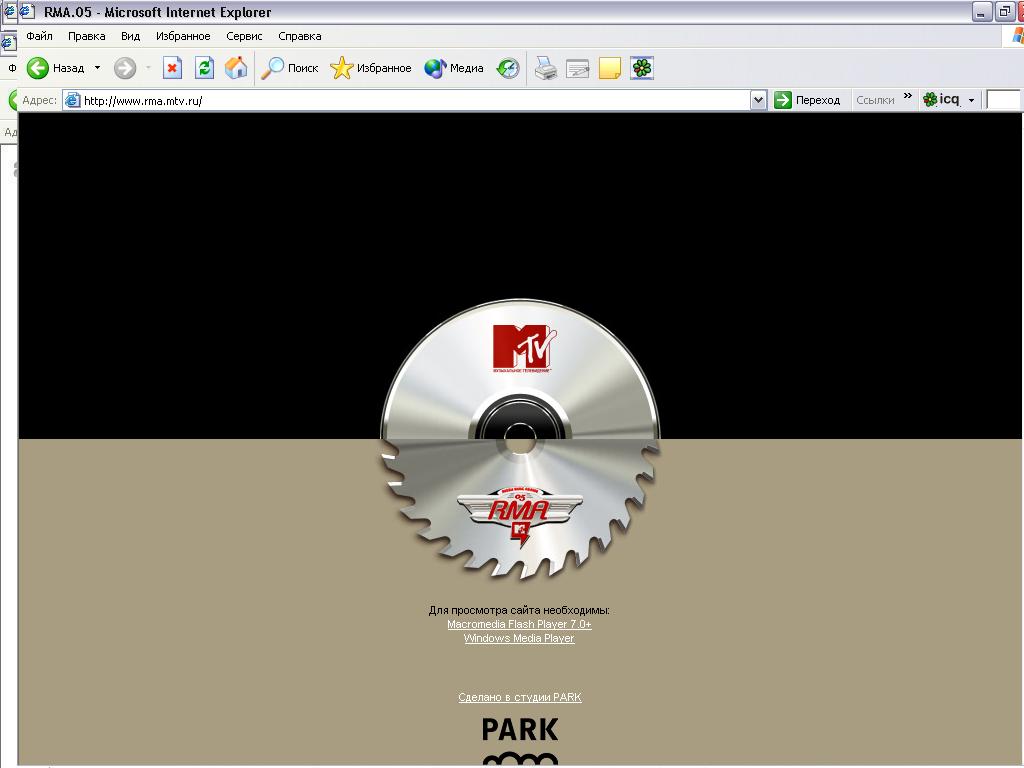Click the RMA 05 emblem on saw blade
The image size is (1024, 768).
click(520, 517)
